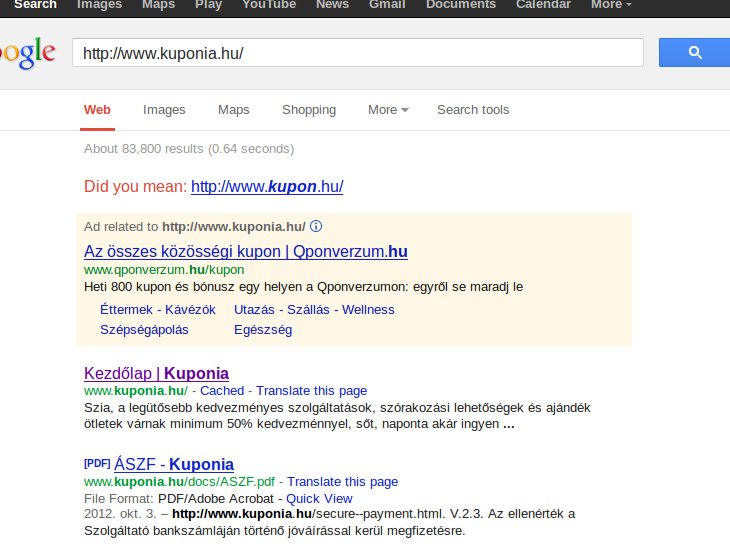Open Maps in the top black bar
This screenshot has height=556, width=730.
pyautogui.click(x=158, y=5)
